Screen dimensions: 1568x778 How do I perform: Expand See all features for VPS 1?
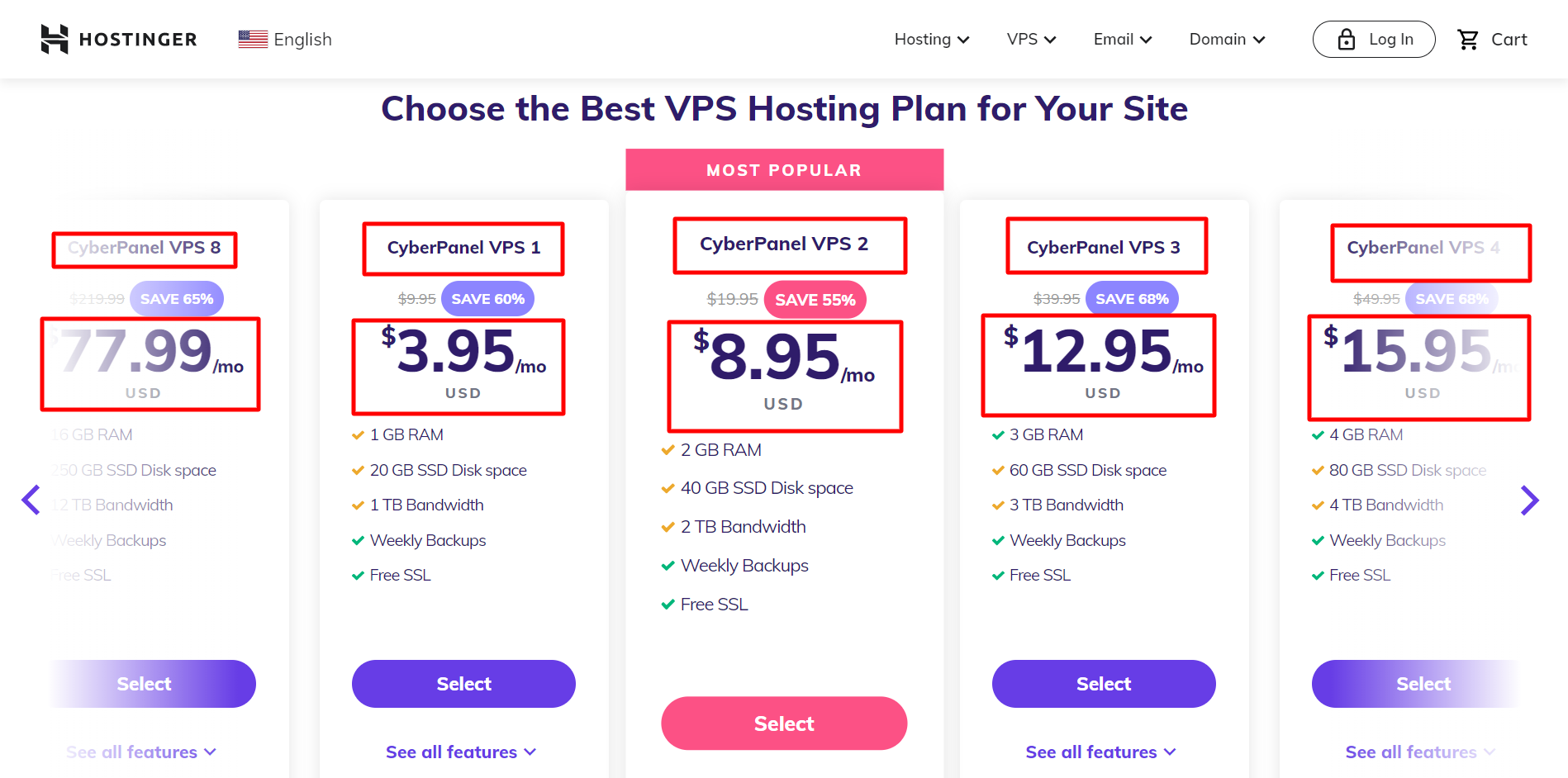[460, 752]
